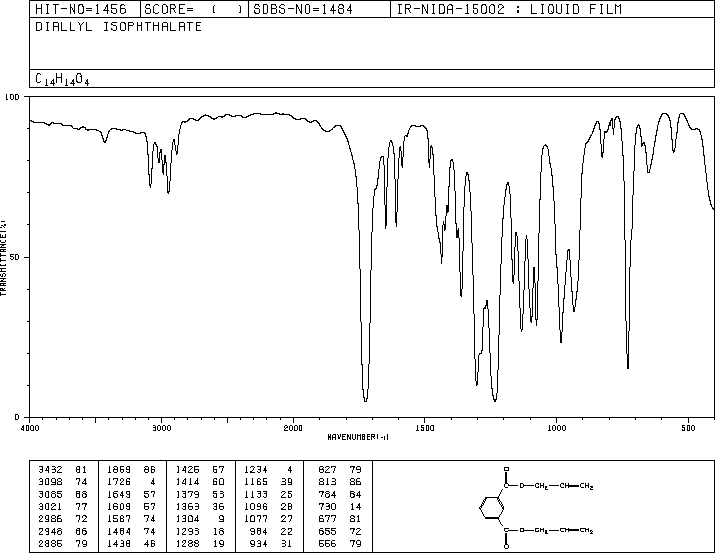
Task: Select peak value 3098 in the table
Action: [x=50, y=481]
